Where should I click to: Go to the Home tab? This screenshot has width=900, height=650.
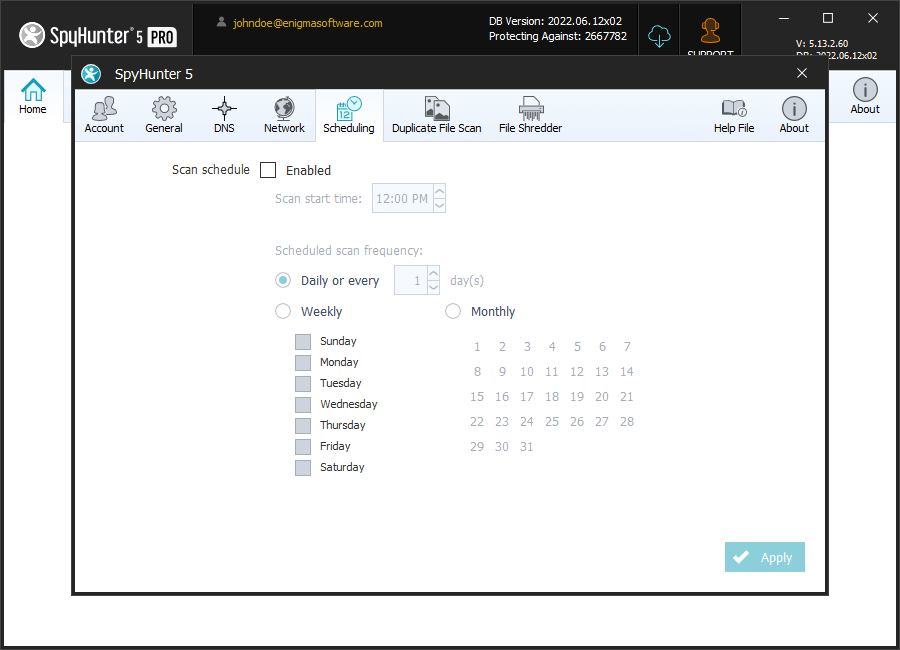click(33, 96)
